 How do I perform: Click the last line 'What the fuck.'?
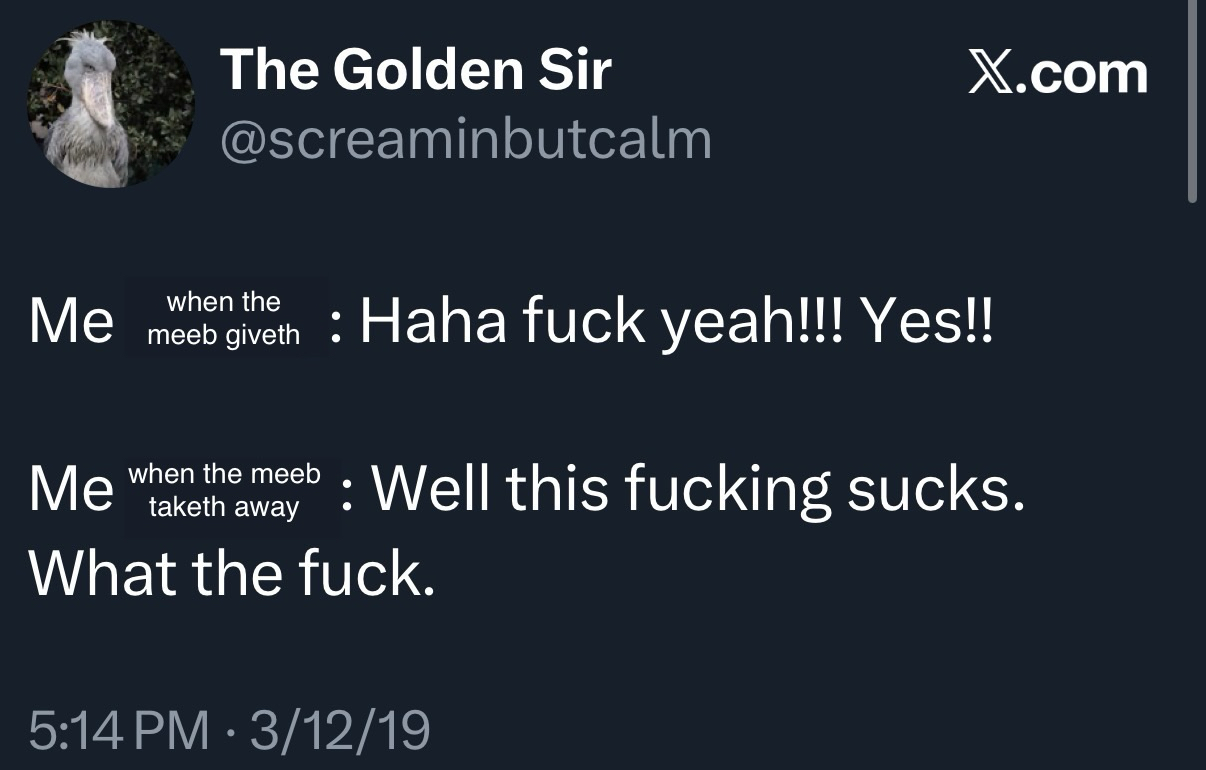click(232, 573)
